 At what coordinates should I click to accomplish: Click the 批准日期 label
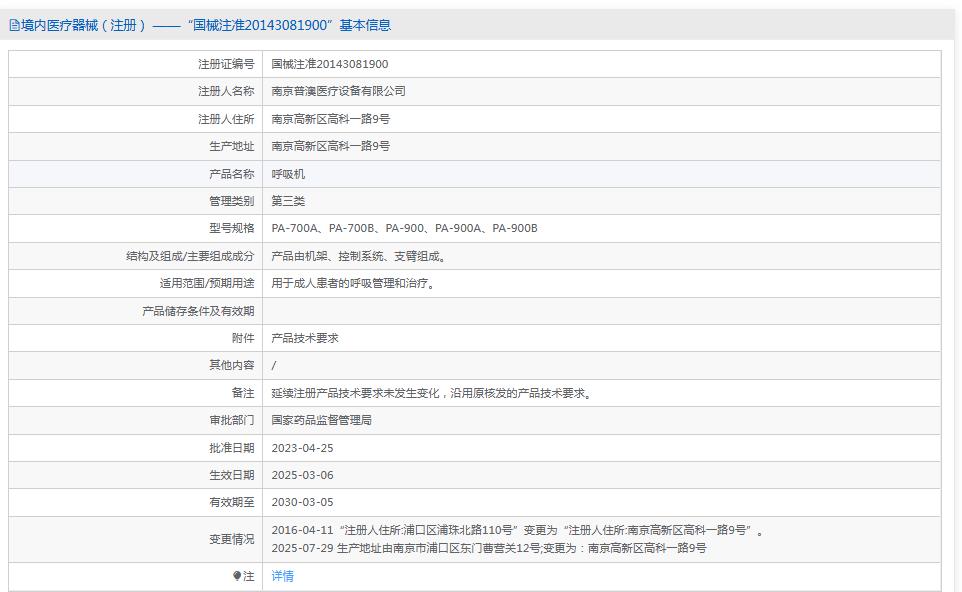pyautogui.click(x=231, y=448)
